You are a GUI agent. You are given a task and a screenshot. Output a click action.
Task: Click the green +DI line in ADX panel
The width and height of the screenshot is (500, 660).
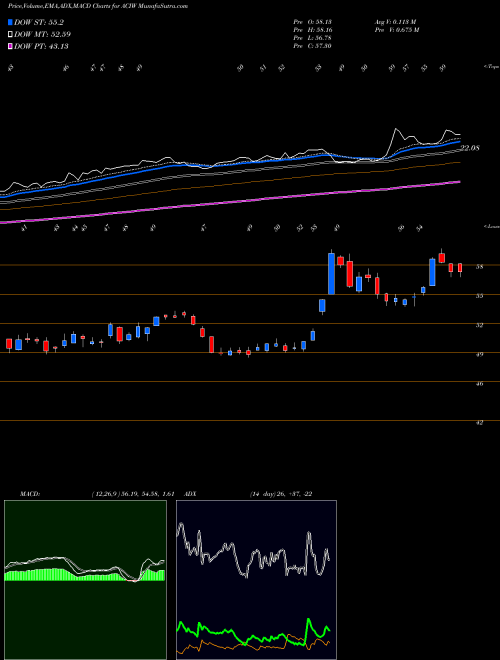(253, 639)
